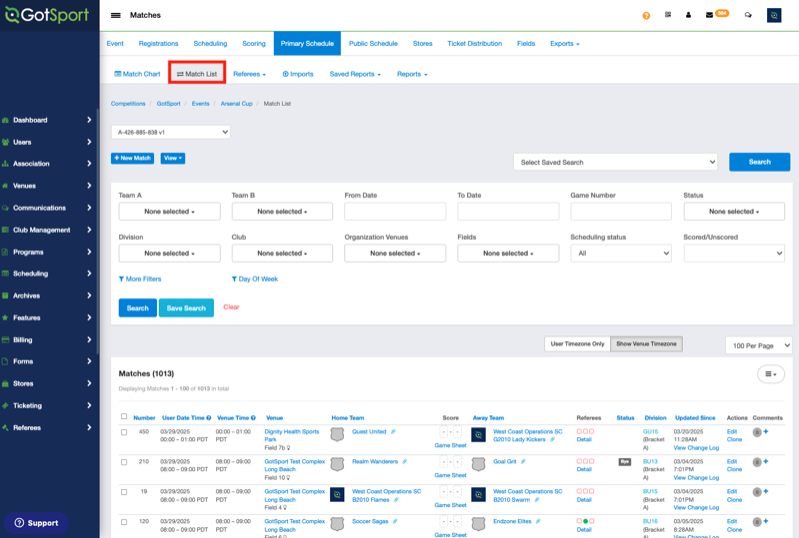Screen dimensions: 799x538
Task: Click View Change Log for match 450
Action: click(696, 448)
